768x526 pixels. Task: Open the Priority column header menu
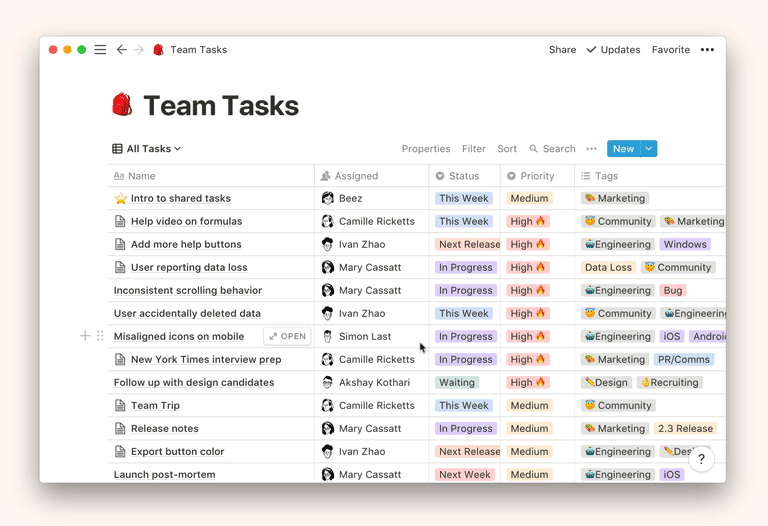536,176
